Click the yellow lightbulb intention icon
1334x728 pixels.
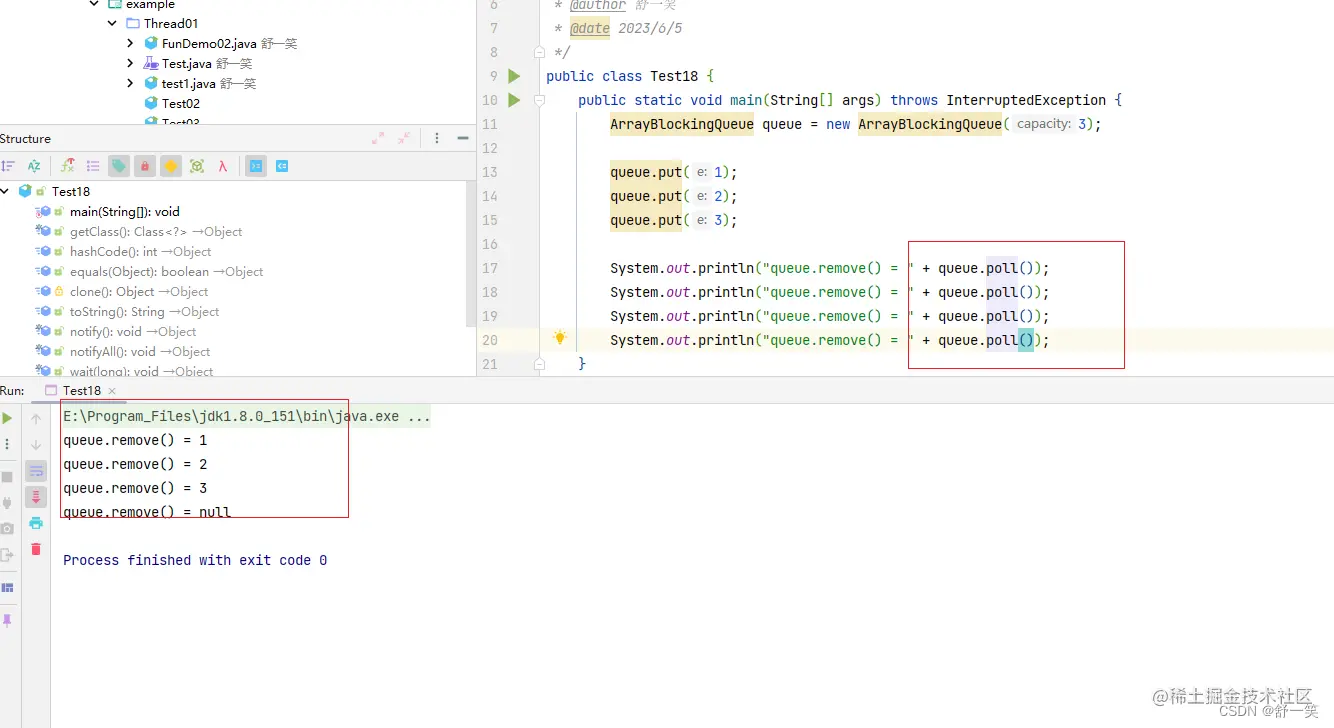click(560, 338)
